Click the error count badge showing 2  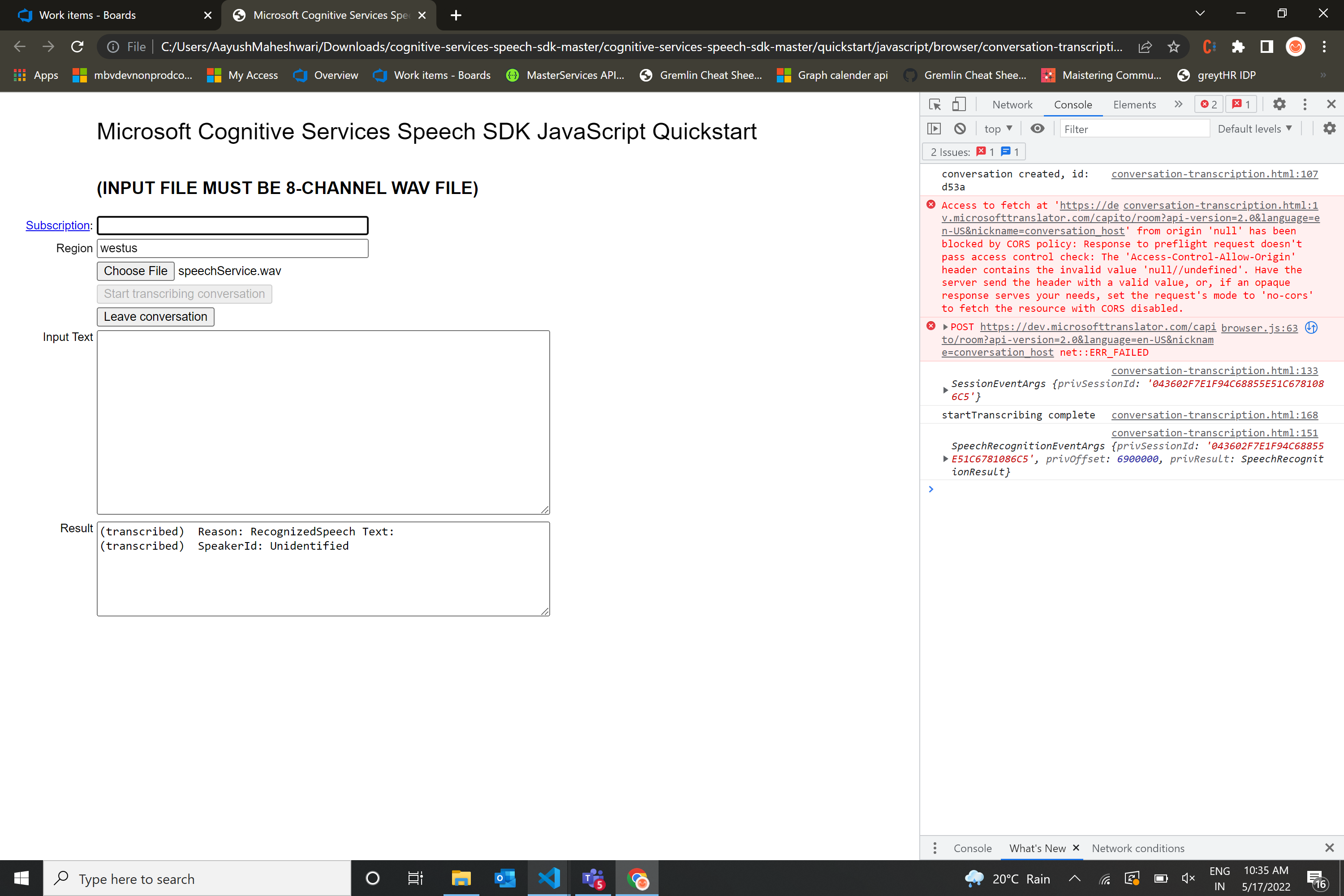click(1209, 104)
